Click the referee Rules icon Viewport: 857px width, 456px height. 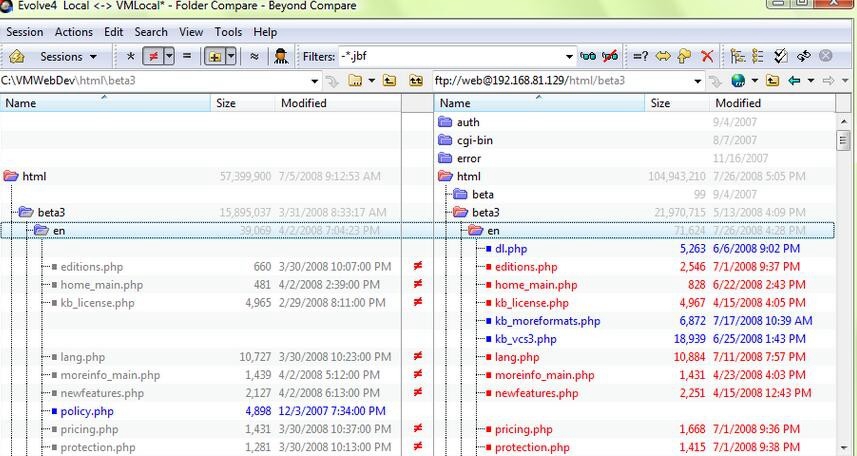tap(281, 56)
